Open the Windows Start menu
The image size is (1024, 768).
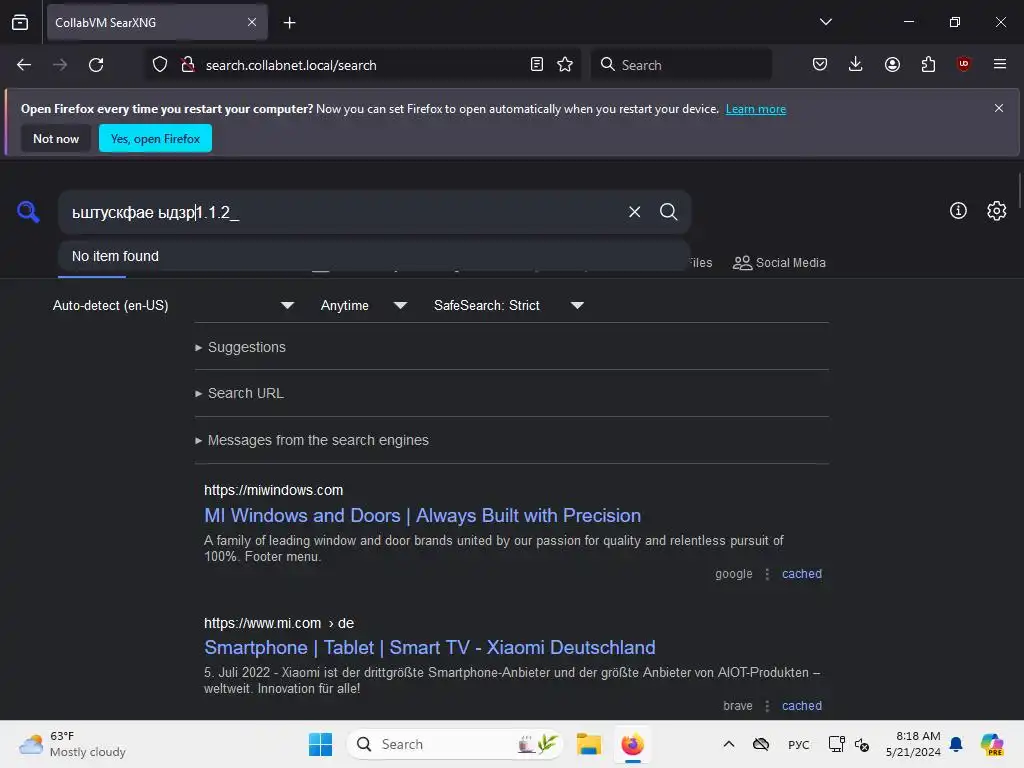(320, 744)
